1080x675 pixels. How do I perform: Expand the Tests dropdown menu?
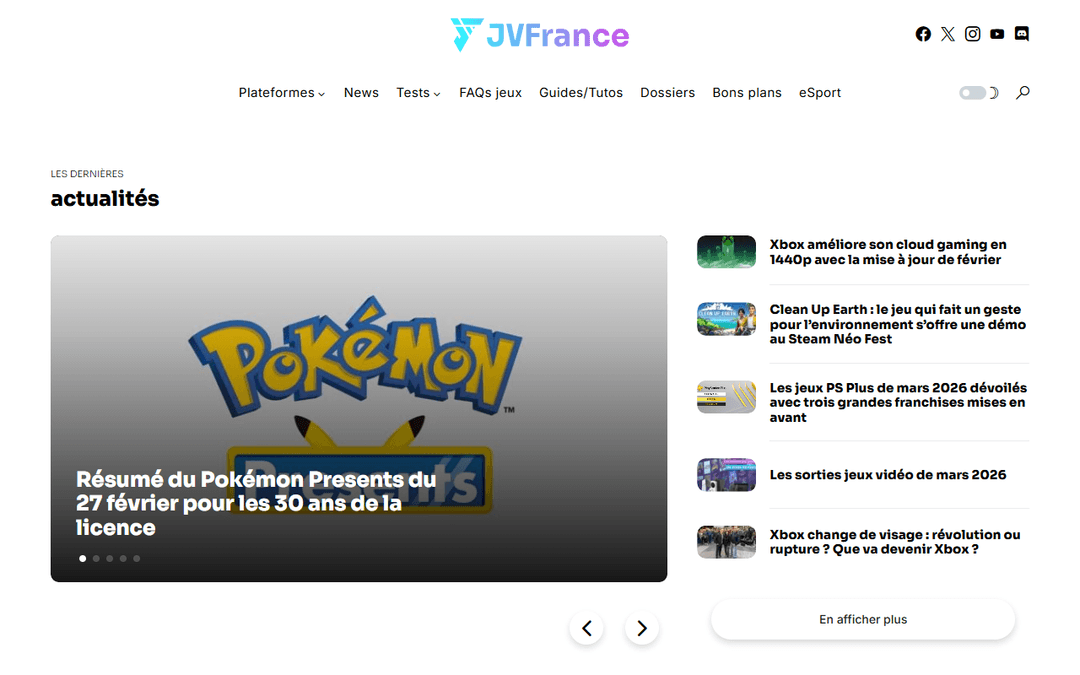[418, 92]
